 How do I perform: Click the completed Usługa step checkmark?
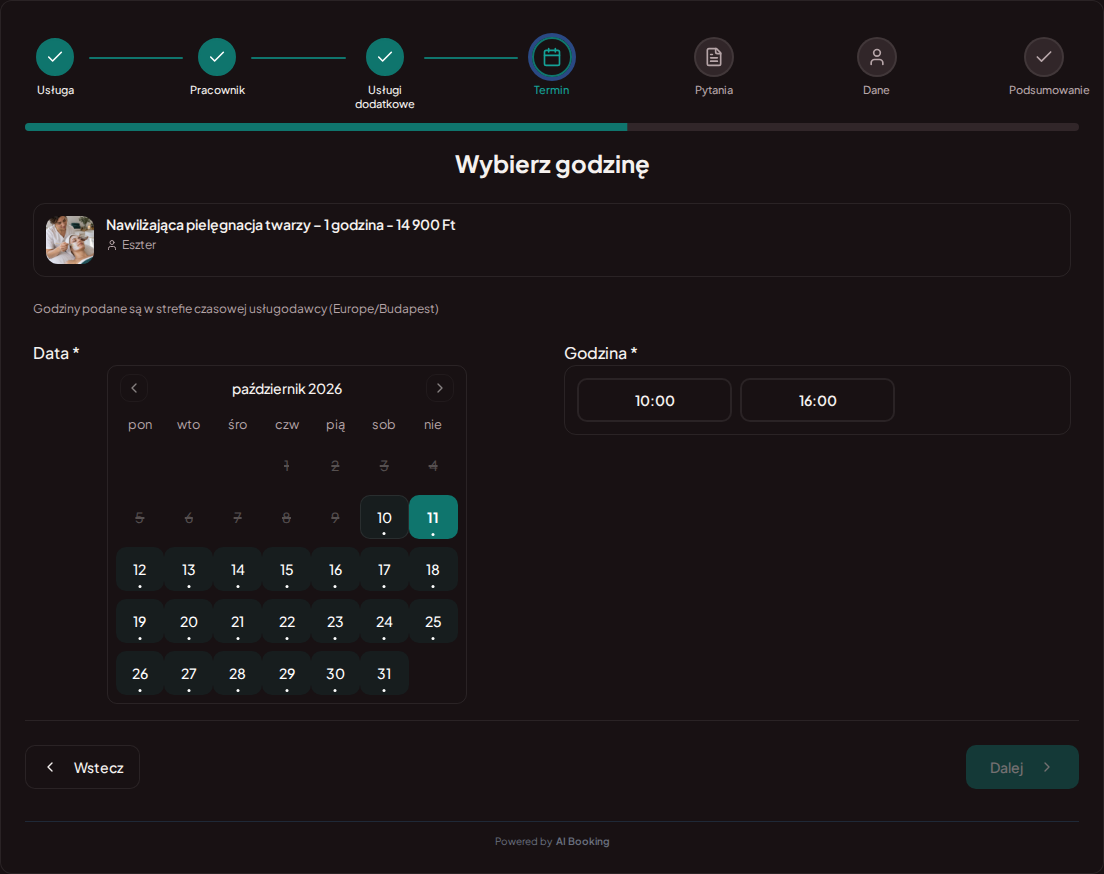click(x=55, y=57)
